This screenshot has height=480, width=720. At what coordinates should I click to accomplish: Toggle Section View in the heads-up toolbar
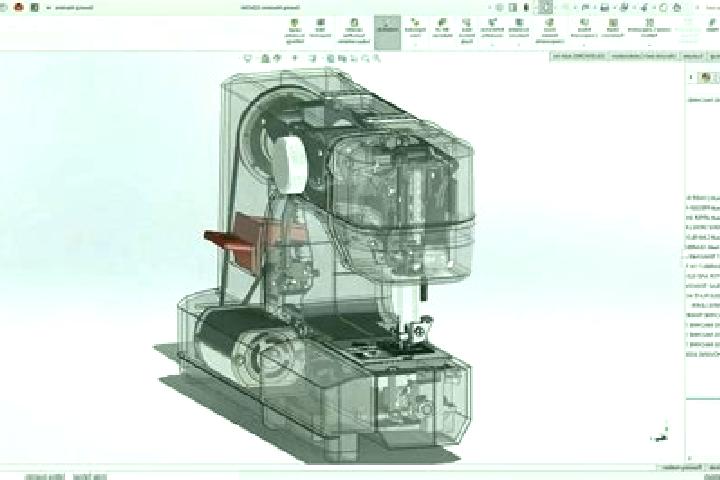click(x=342, y=58)
